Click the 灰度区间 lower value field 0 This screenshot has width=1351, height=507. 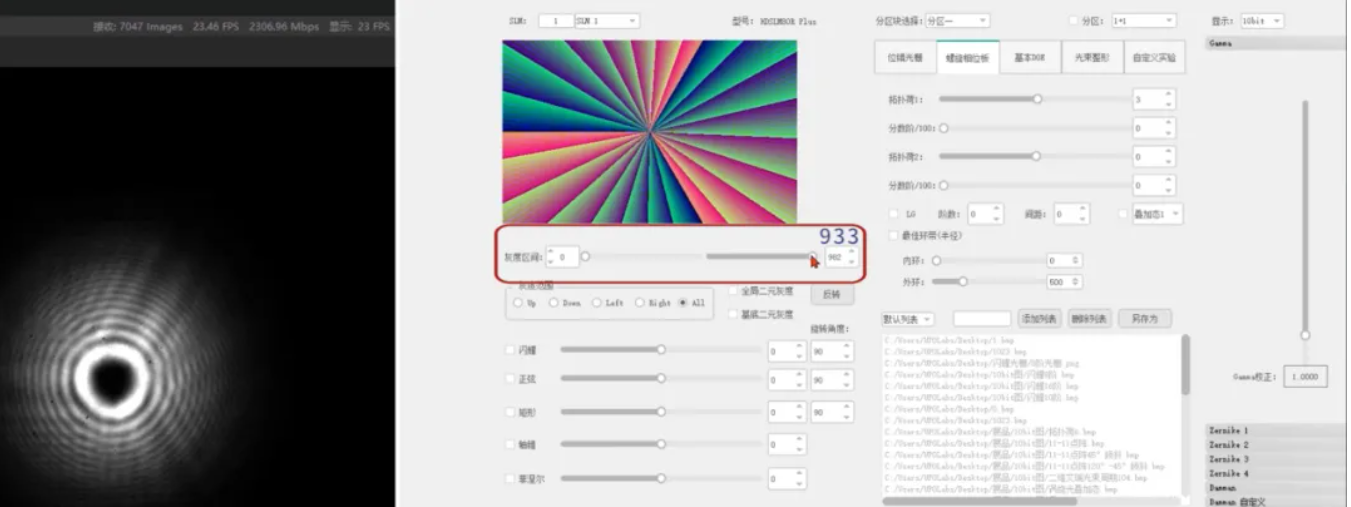[562, 258]
